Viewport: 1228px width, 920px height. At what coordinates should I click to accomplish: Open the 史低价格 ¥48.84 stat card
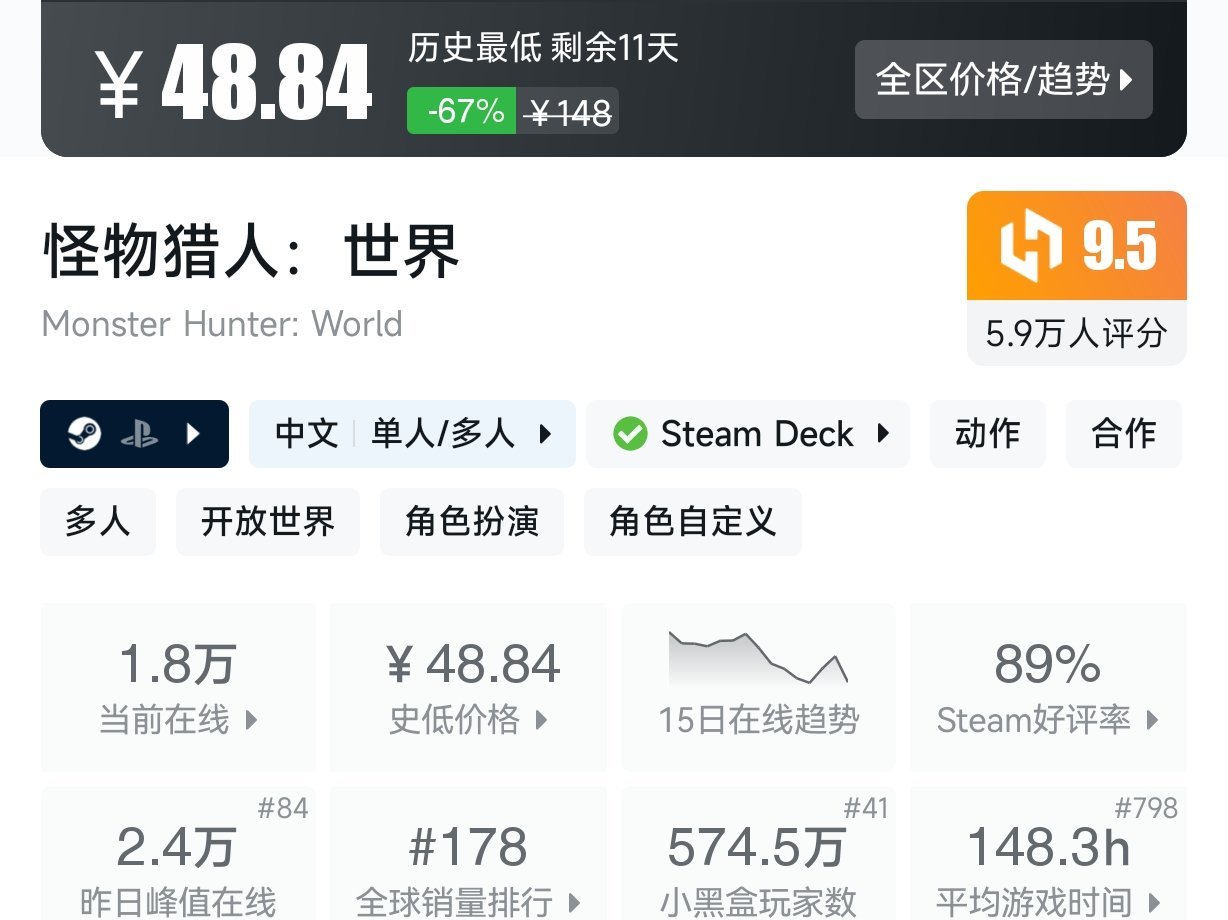tap(468, 687)
